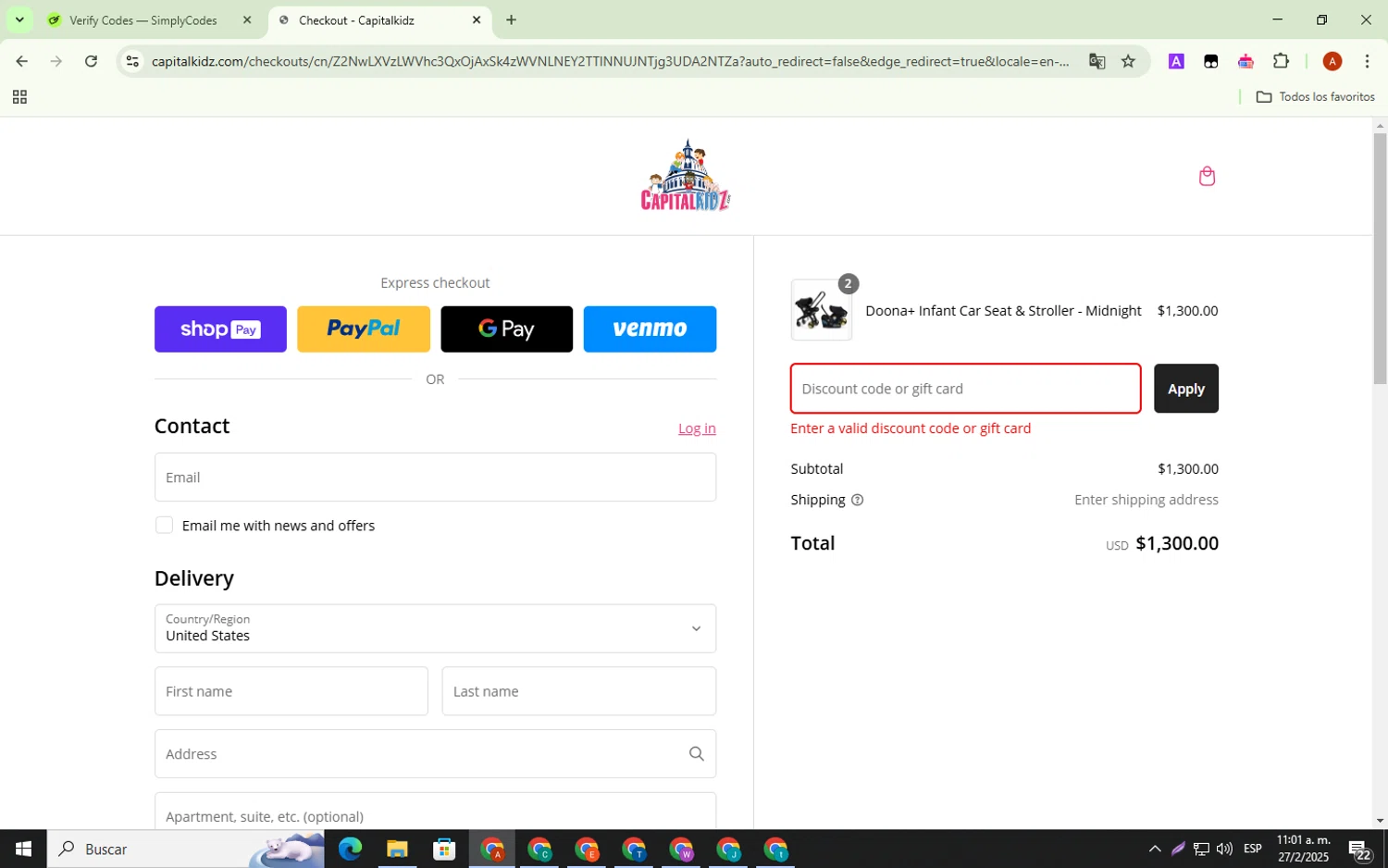Click 'Enter a valid discount code' error text
Image resolution: width=1388 pixels, height=868 pixels.
coord(911,428)
